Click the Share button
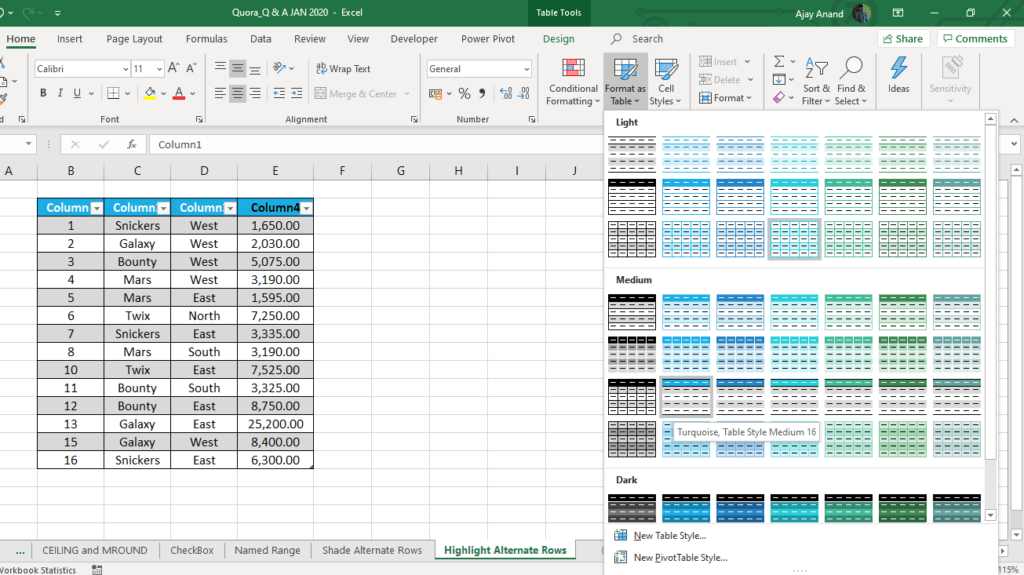The width and height of the screenshot is (1024, 575). 903,39
